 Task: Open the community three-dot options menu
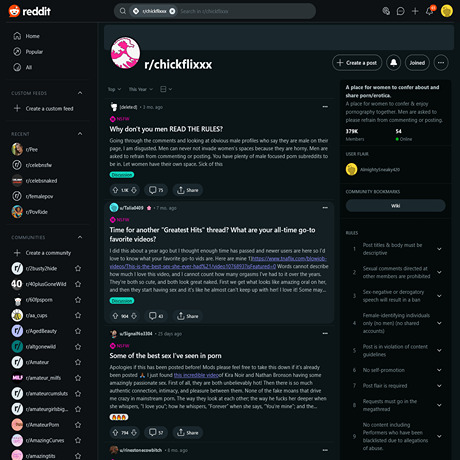[441, 63]
